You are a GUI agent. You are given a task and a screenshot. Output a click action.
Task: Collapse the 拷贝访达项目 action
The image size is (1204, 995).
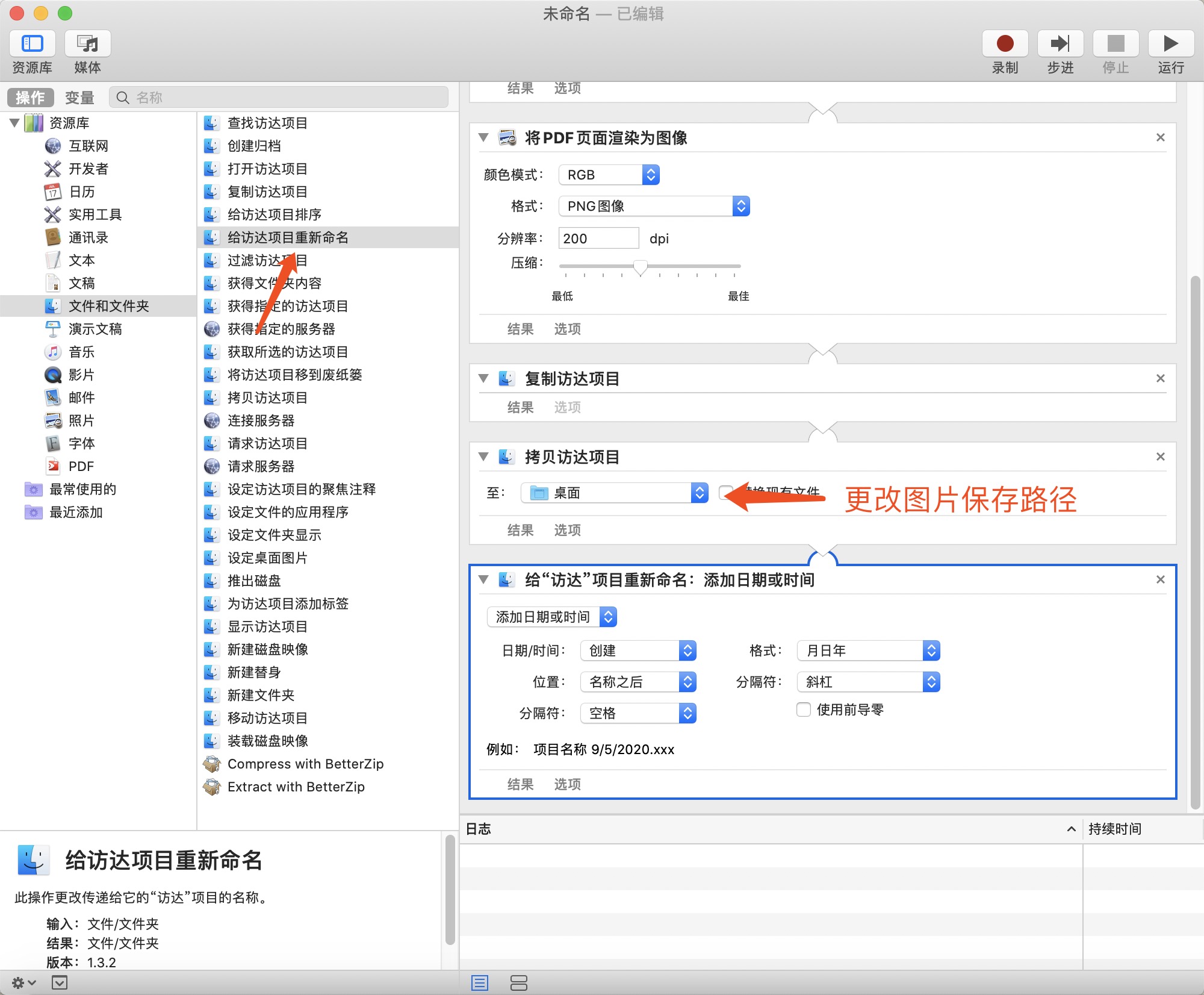tap(483, 457)
